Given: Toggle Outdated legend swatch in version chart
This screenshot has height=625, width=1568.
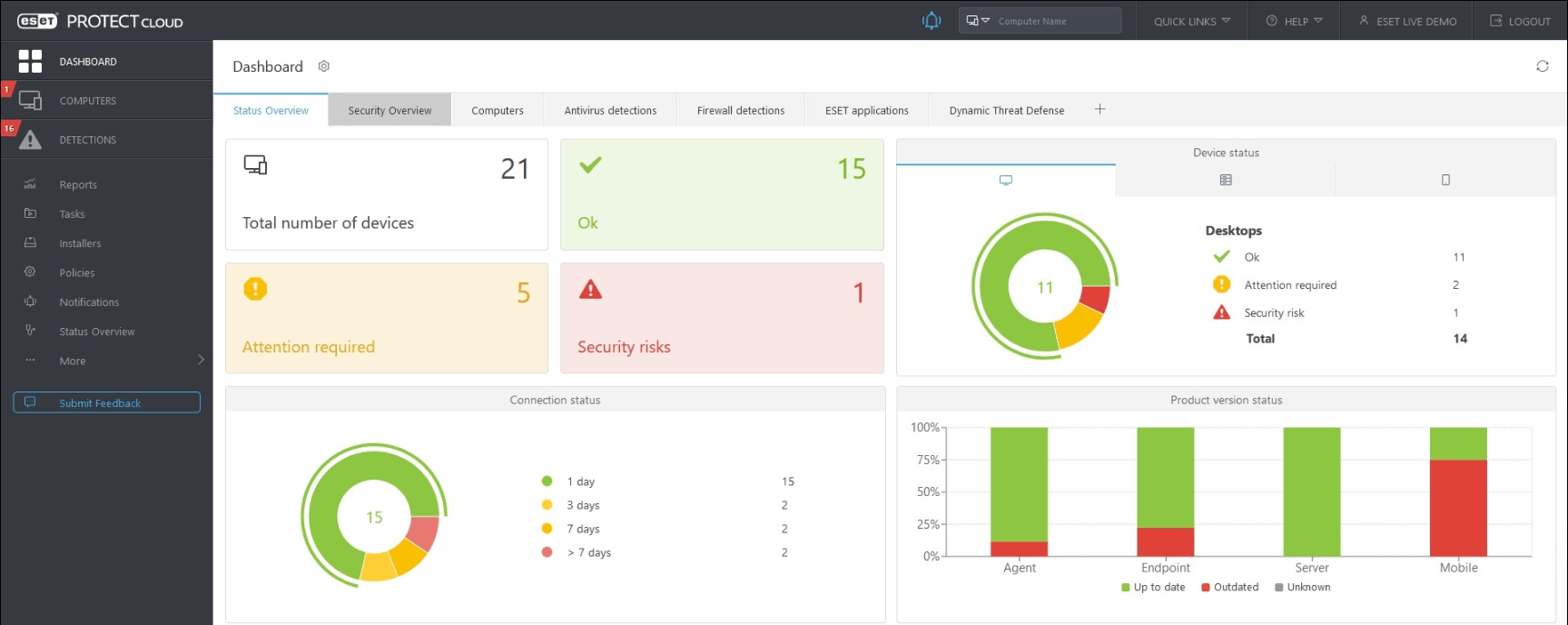Looking at the screenshot, I should [x=1206, y=588].
